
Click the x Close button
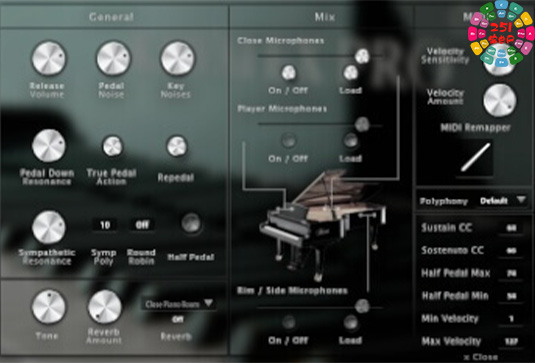[480, 357]
